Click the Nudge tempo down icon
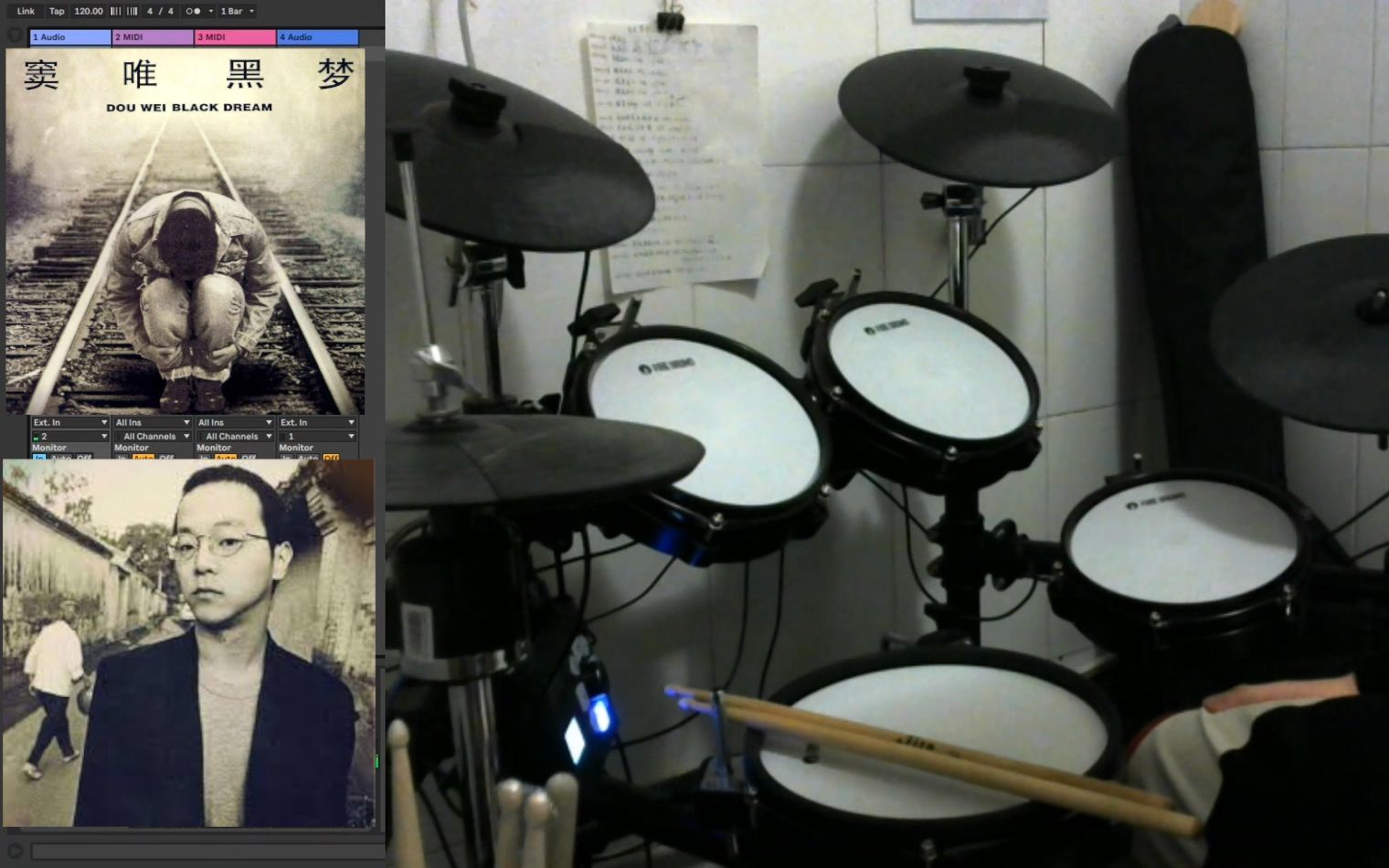Viewport: 1389px width, 868px height. (x=115, y=11)
